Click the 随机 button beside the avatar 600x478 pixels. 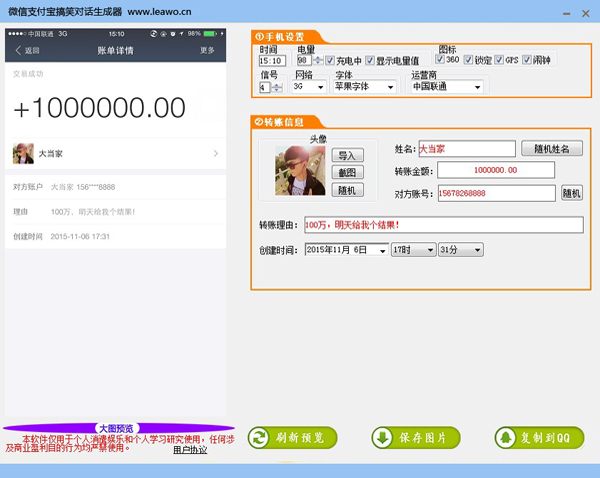347,190
